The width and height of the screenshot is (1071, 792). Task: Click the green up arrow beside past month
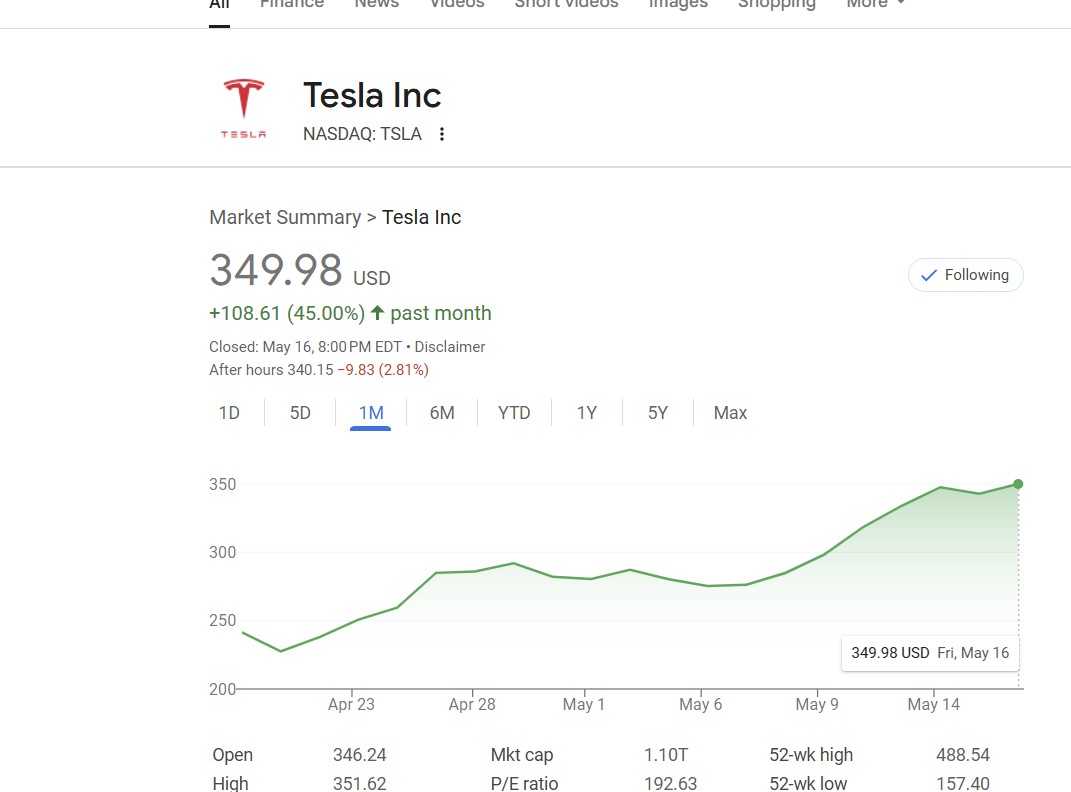pos(377,313)
